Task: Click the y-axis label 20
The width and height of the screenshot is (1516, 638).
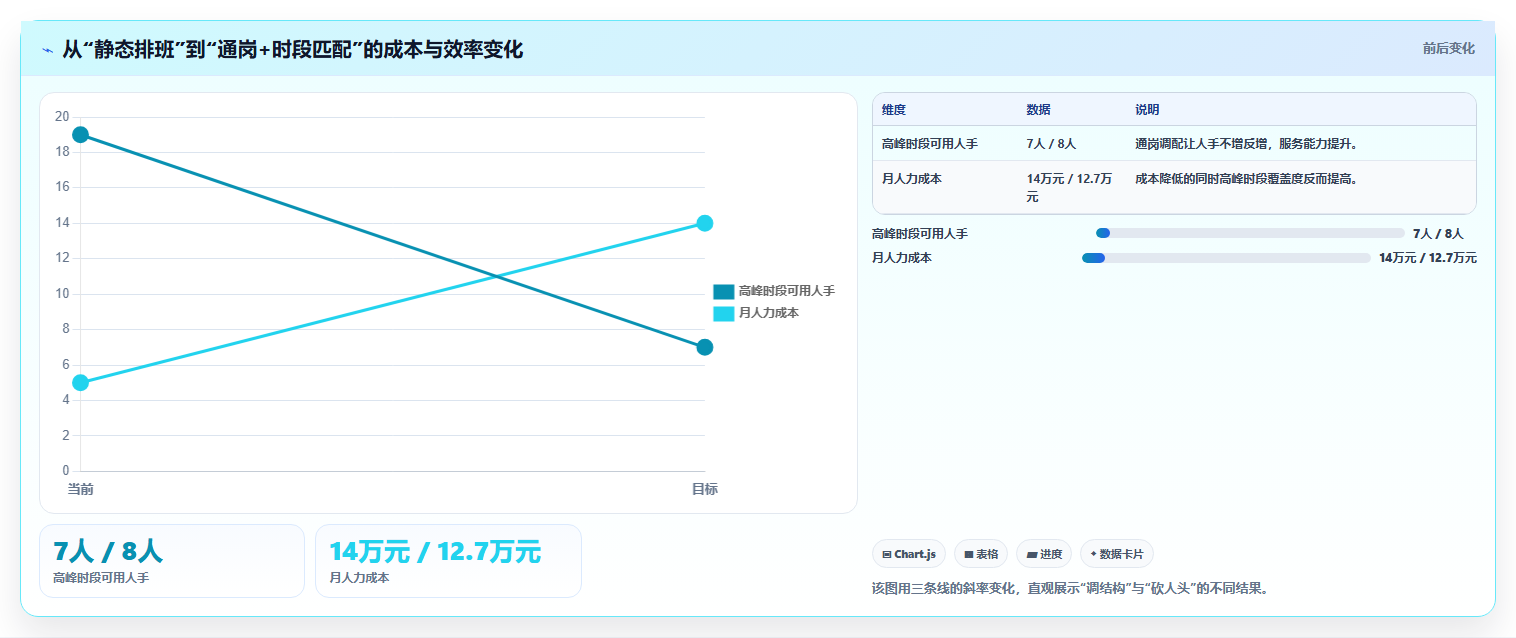Action: pos(62,117)
